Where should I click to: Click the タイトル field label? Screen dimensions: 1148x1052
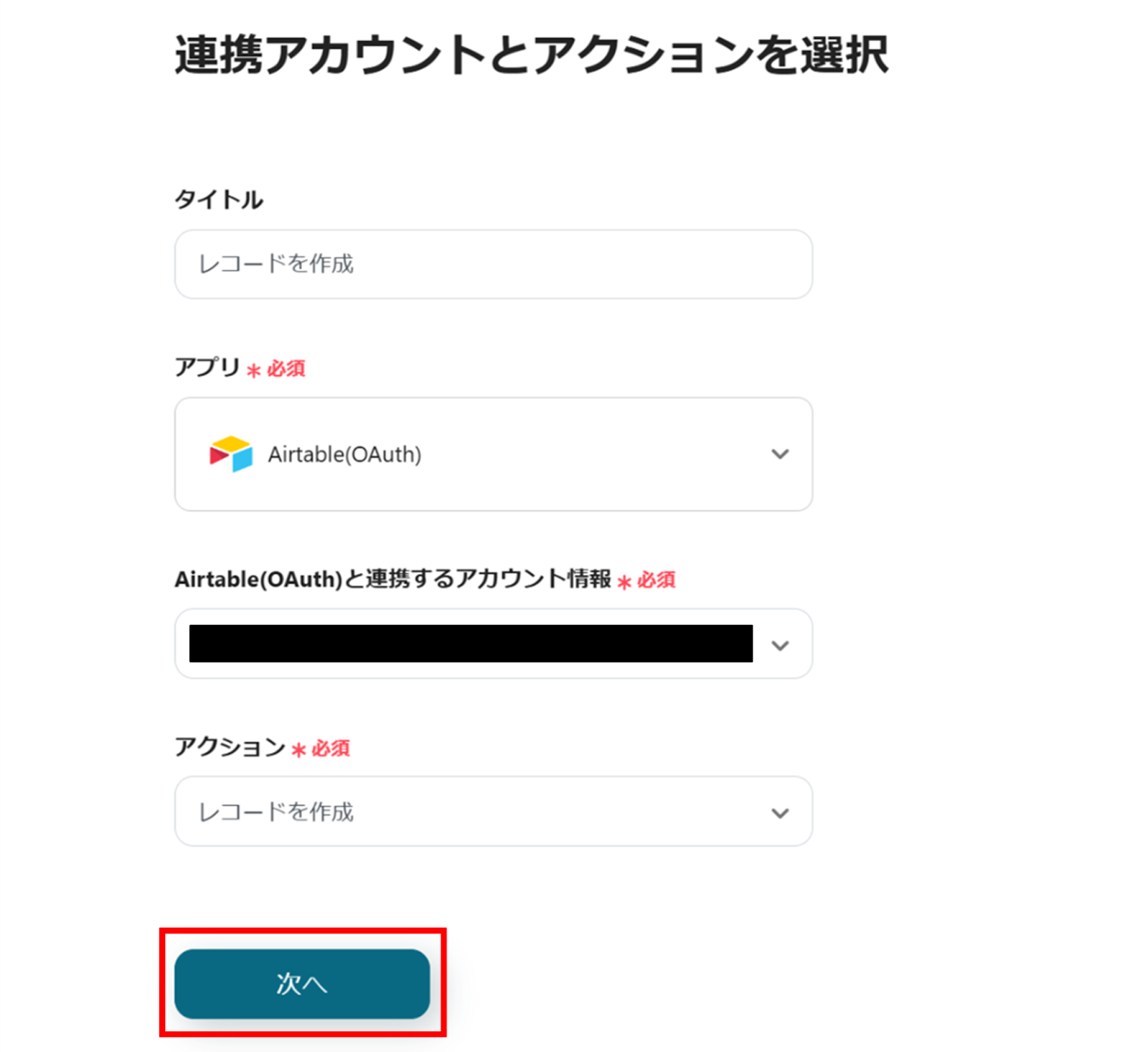coord(219,199)
